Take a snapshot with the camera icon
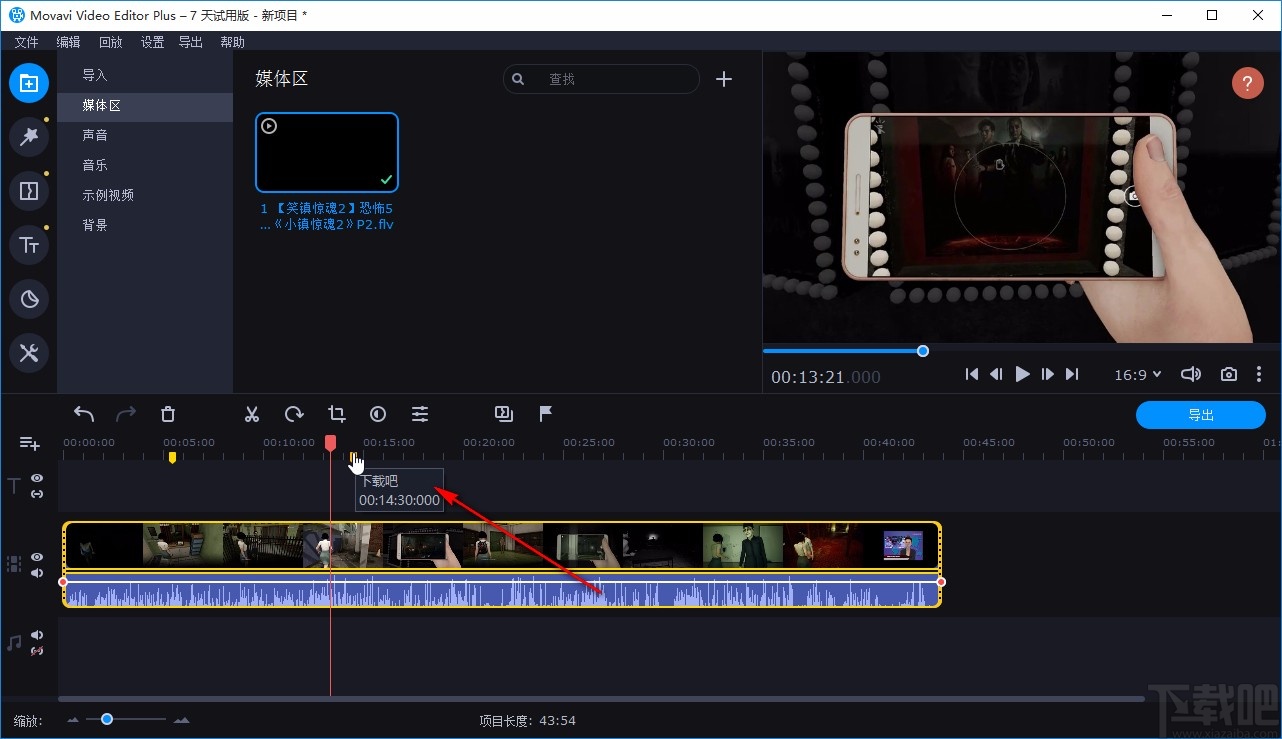The width and height of the screenshot is (1282, 739). click(x=1229, y=374)
